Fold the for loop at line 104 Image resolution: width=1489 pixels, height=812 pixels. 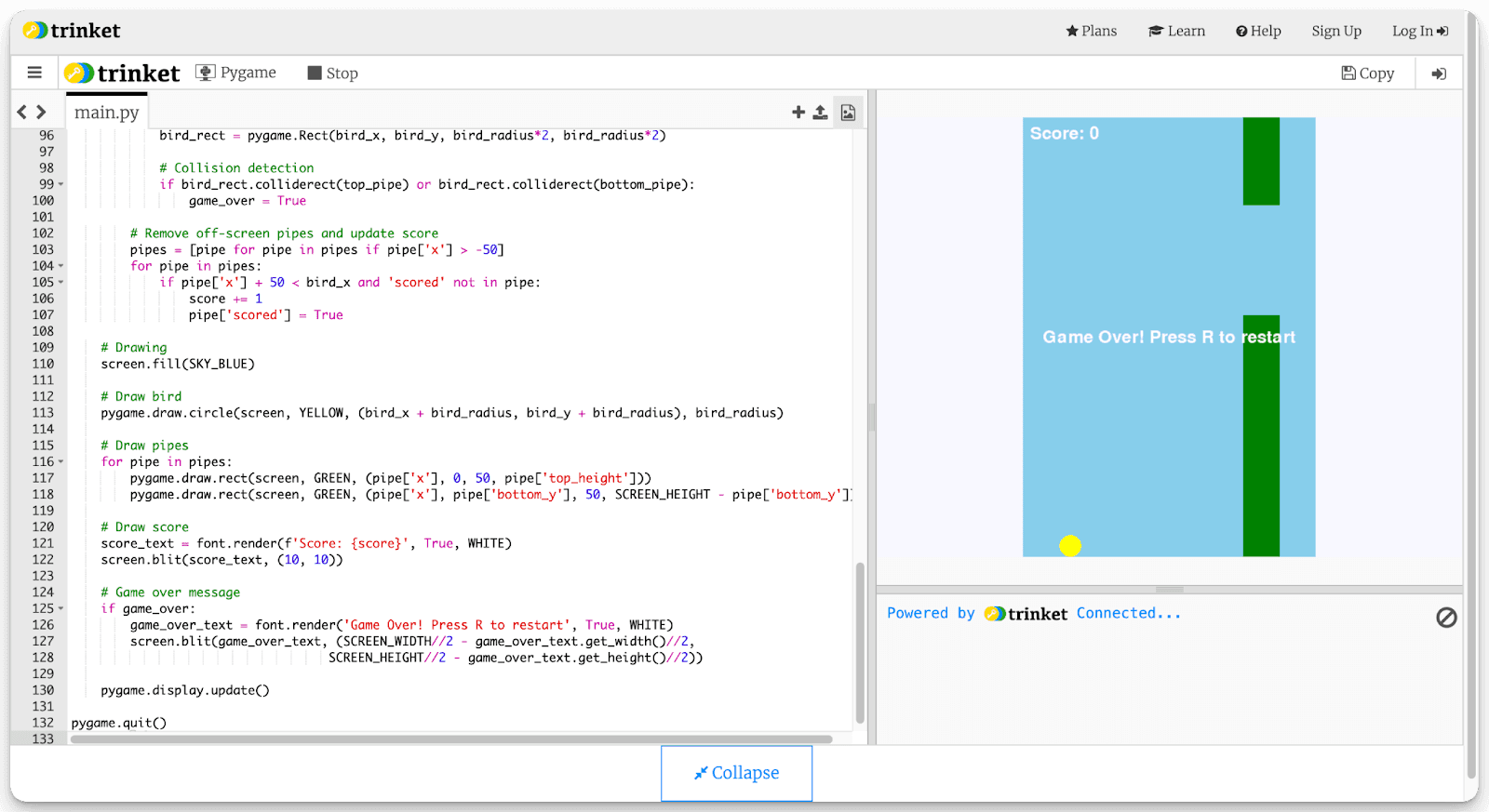tap(61, 266)
